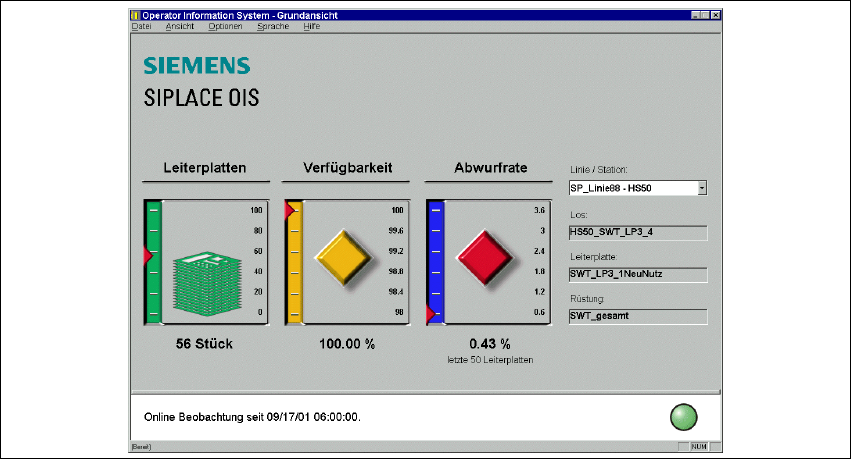Click the green online status lamp

683,417
